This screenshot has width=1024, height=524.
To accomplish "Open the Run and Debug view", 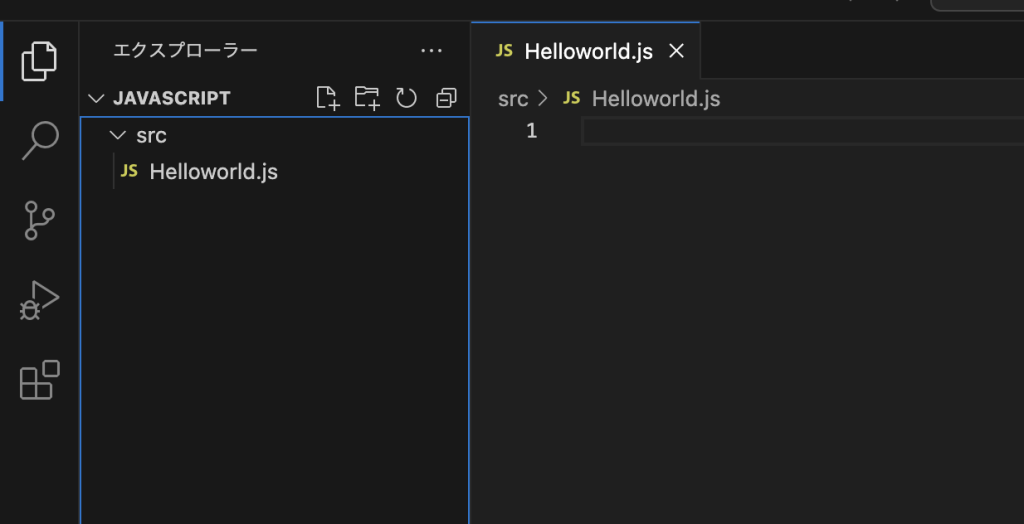I will [x=40, y=300].
